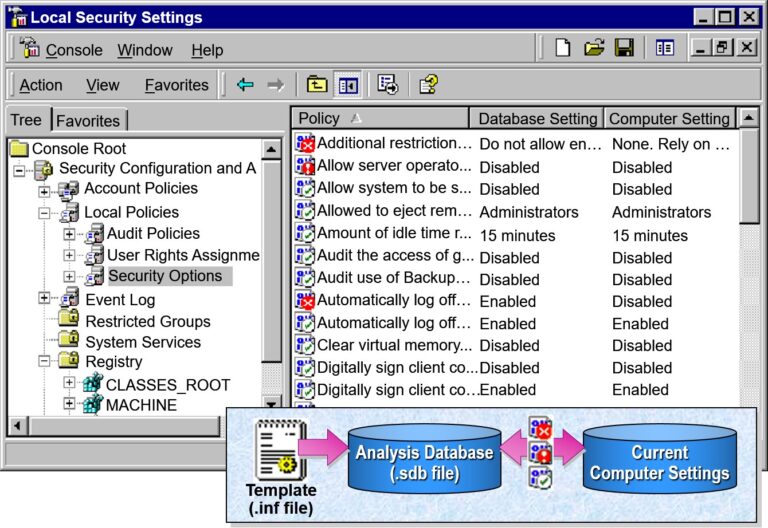The image size is (768, 528).
Task: Go forward with the right arrow icon
Action: (x=276, y=85)
